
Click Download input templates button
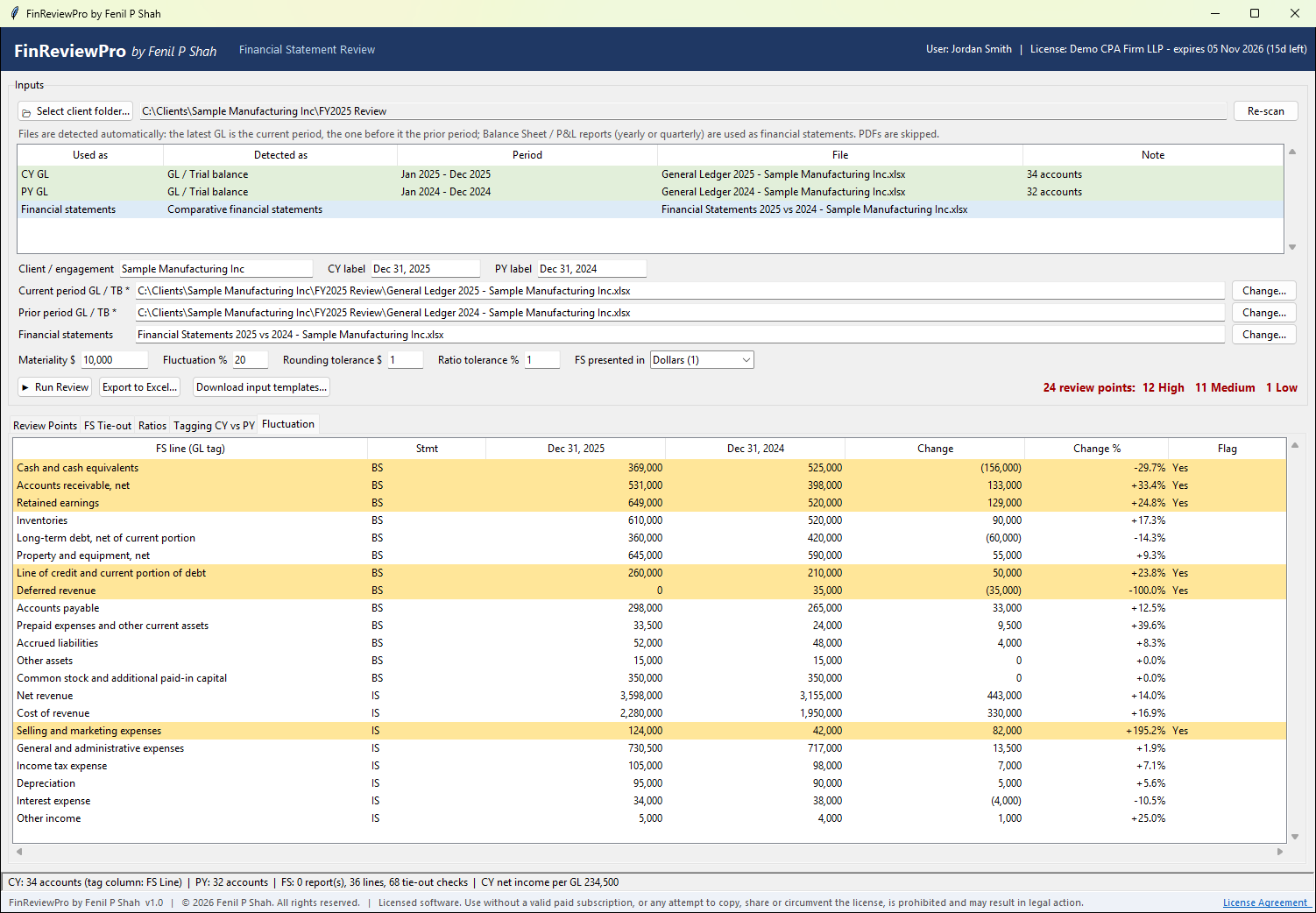(x=261, y=387)
